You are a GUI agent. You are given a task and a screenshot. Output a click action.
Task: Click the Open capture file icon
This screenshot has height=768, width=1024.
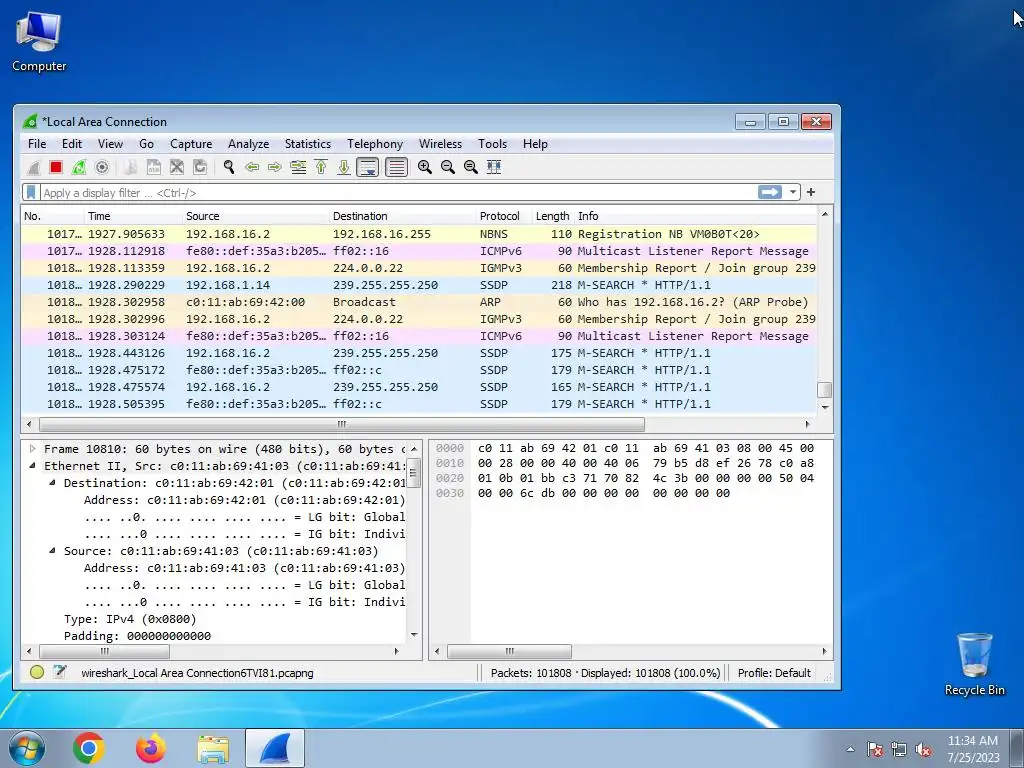(131, 168)
